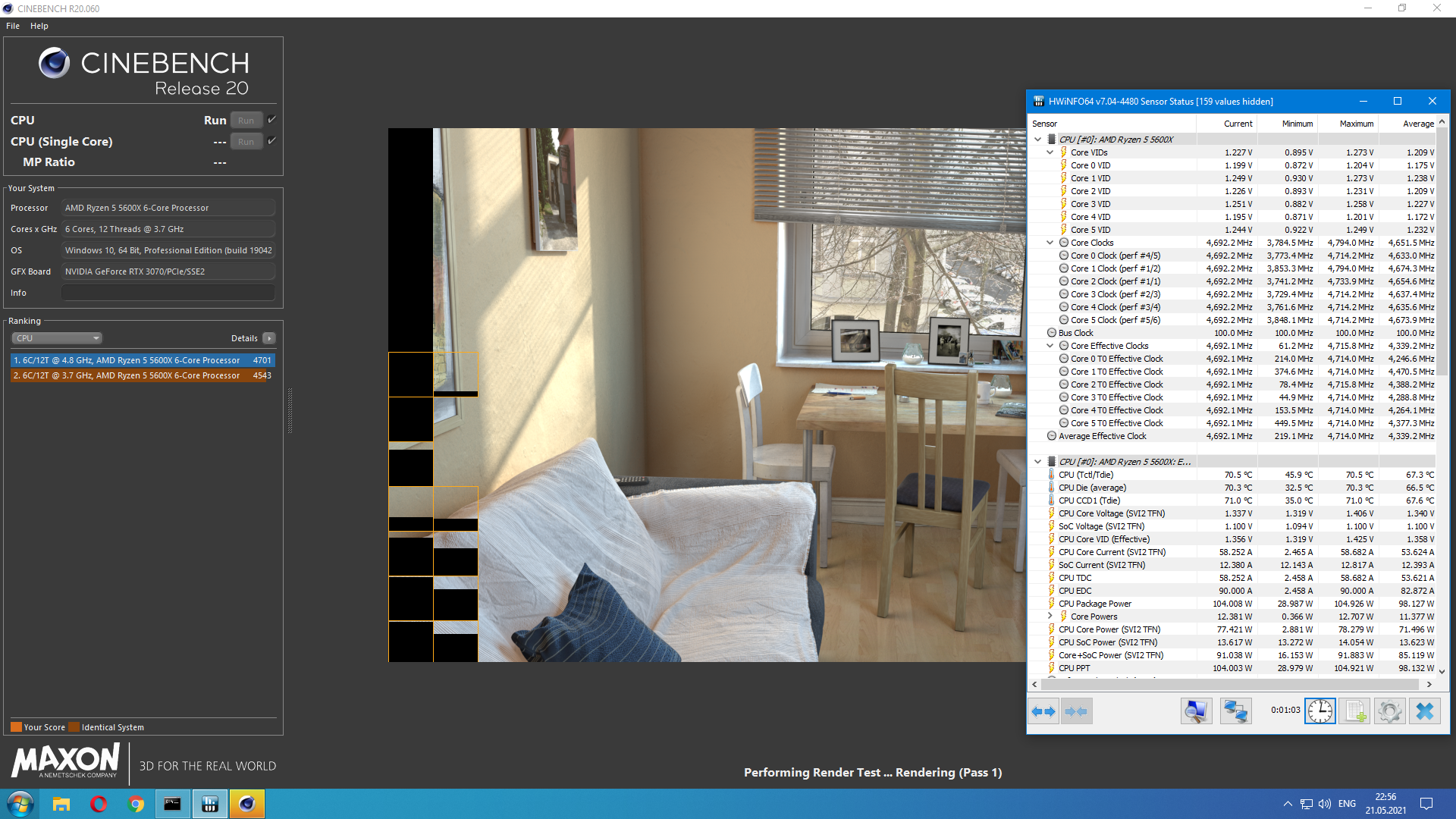This screenshot has width=1456, height=819.
Task: Open the network remote monitoring icon
Action: [1235, 711]
